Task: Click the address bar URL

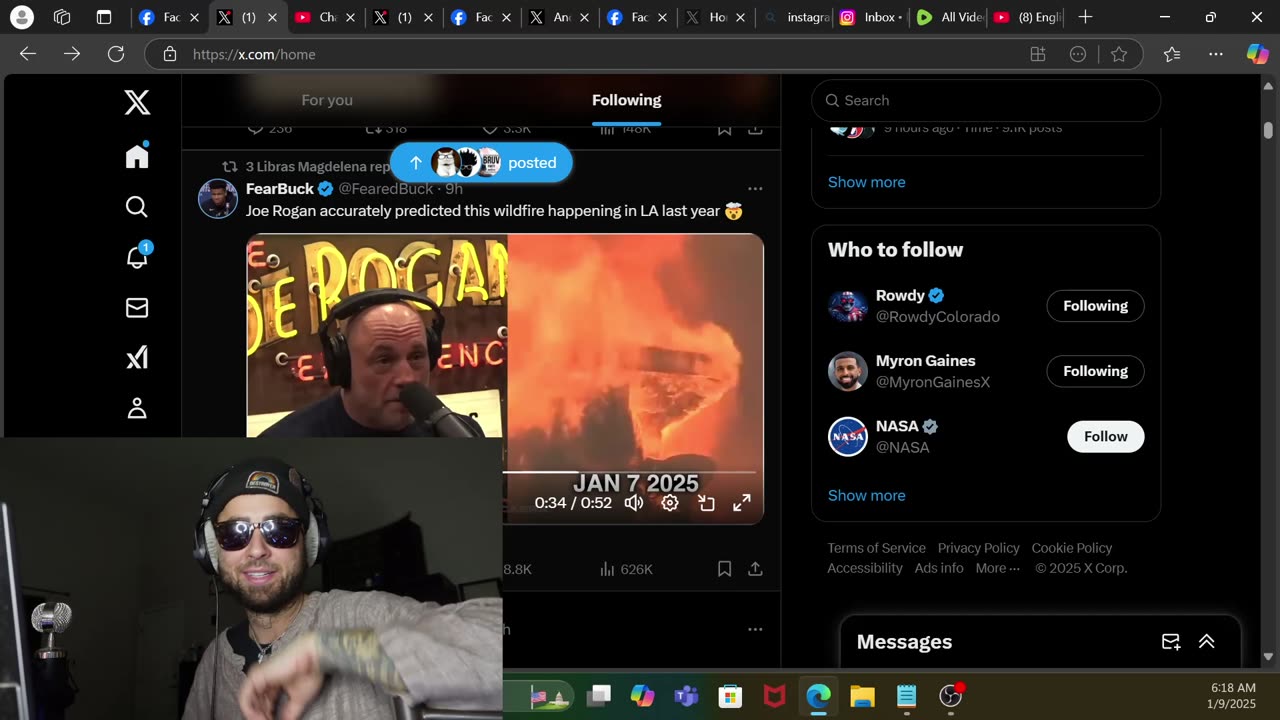Action: [x=253, y=54]
